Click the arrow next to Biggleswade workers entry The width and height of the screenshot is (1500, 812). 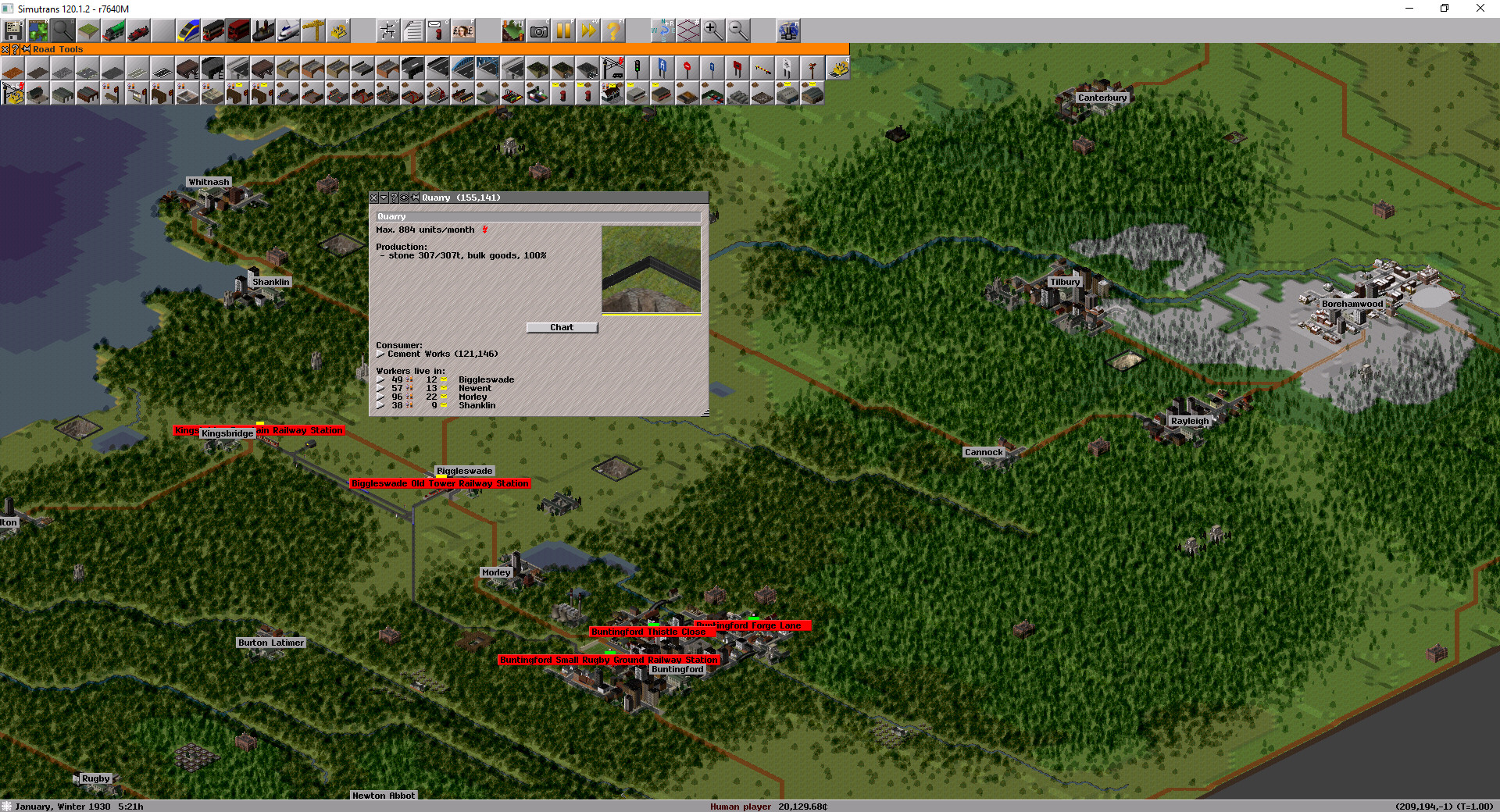pyautogui.click(x=380, y=379)
